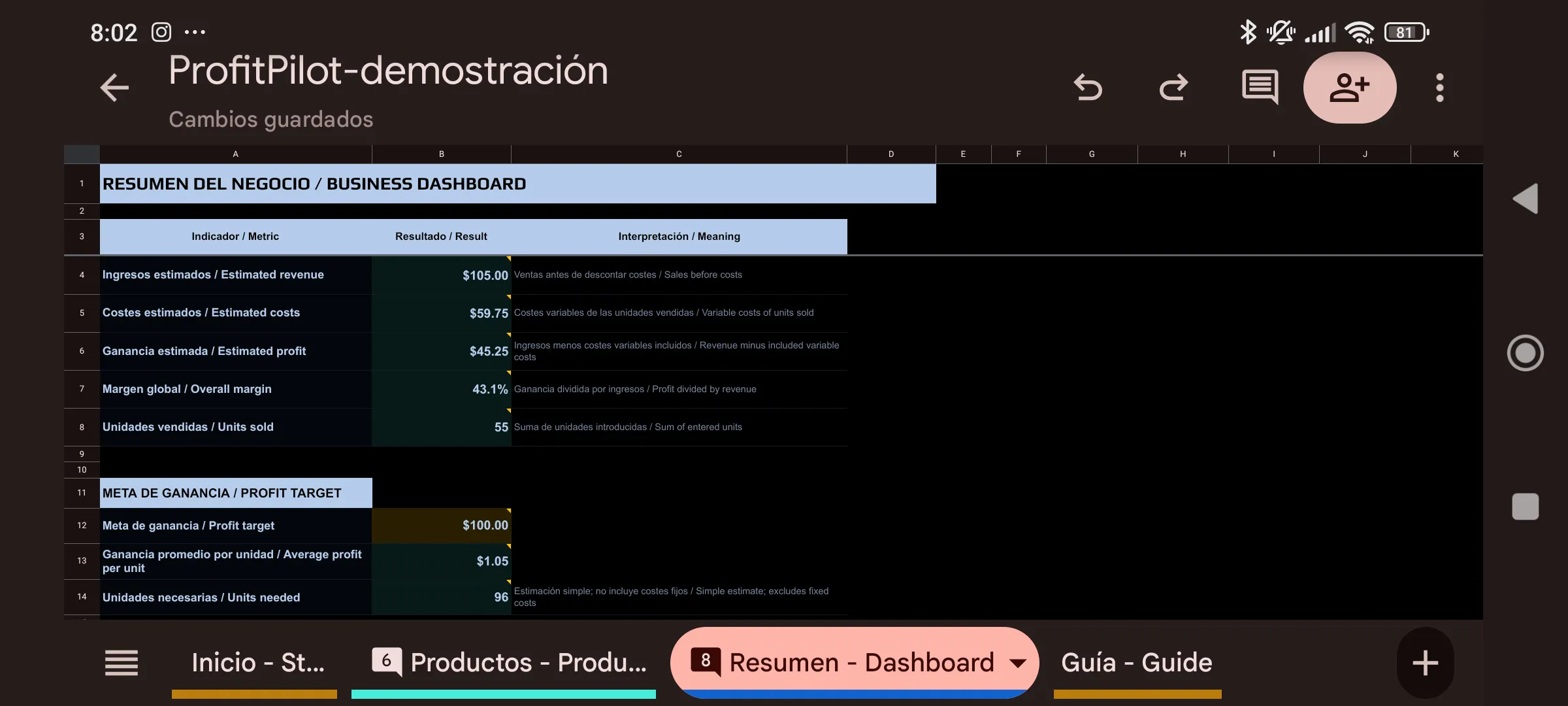Select the $1.05 average profit per unit cell
Screen dimensions: 1568x706
click(442, 561)
